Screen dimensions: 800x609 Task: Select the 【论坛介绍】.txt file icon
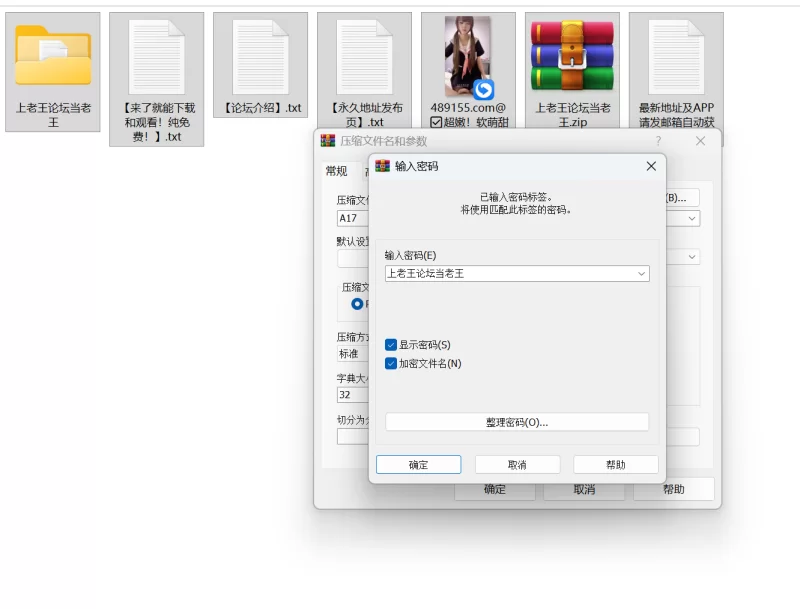coord(261,57)
